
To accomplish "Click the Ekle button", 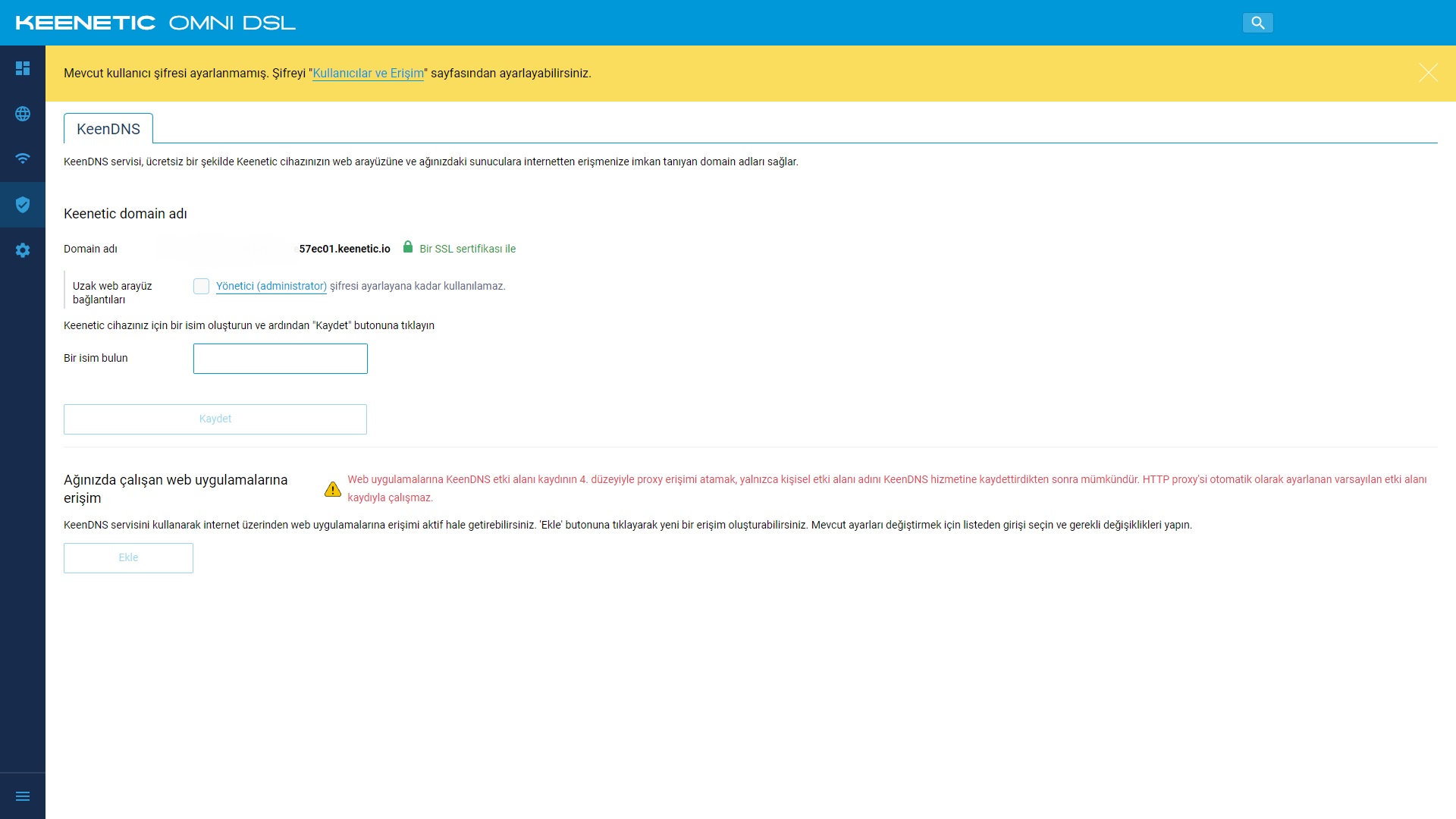I will (128, 558).
